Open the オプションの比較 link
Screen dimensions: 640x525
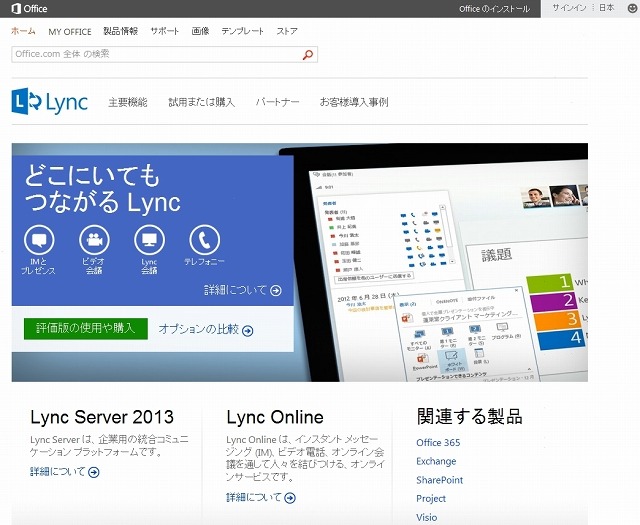(x=198, y=329)
